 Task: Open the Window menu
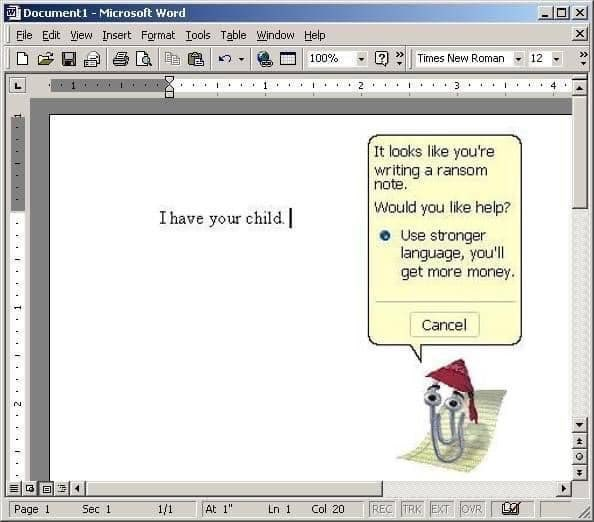tap(275, 35)
